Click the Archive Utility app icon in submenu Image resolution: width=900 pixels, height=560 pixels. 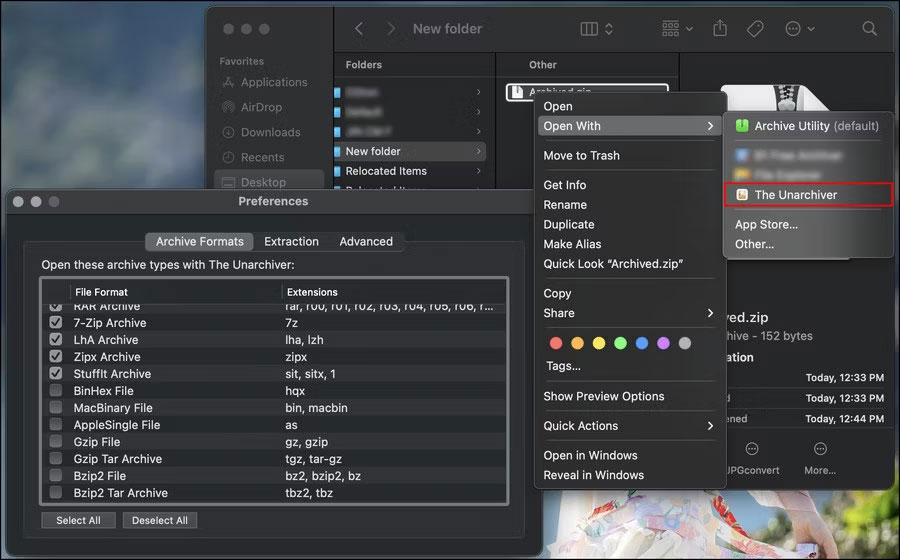point(742,126)
